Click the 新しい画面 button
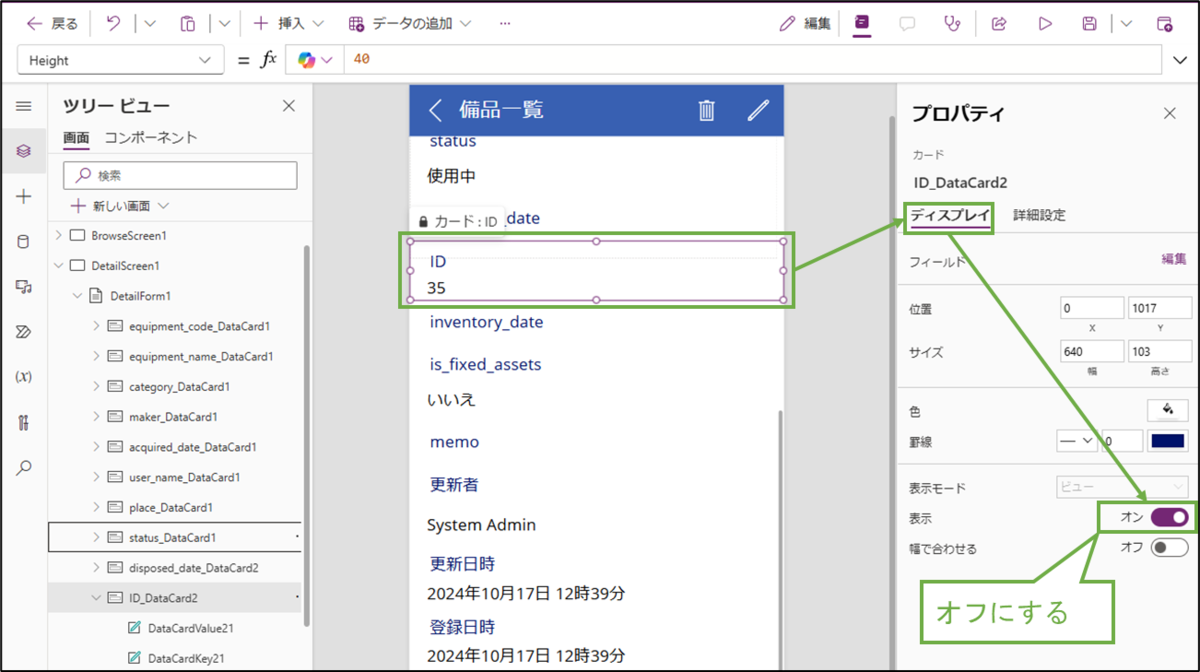 (120, 206)
